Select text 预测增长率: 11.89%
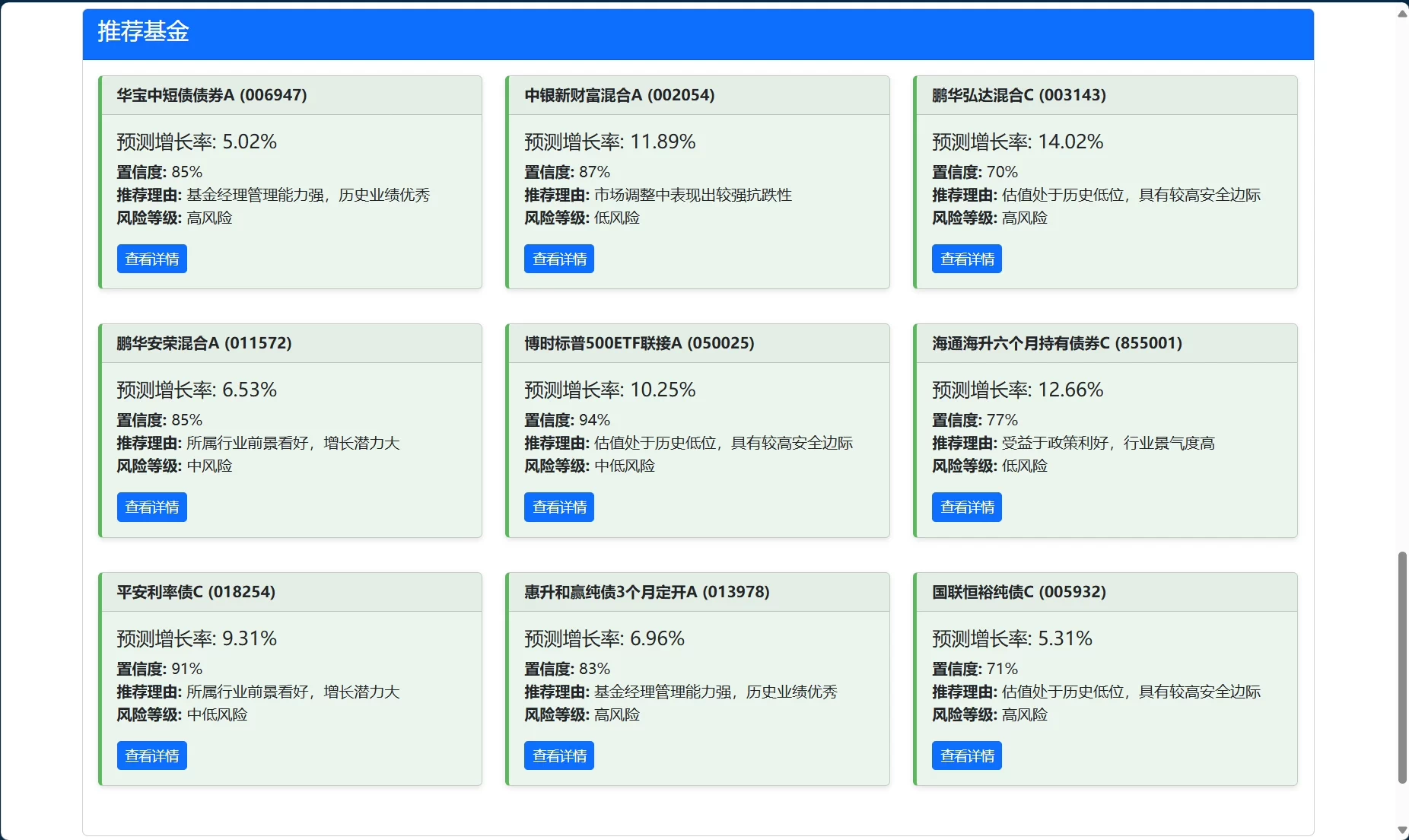 pos(609,142)
